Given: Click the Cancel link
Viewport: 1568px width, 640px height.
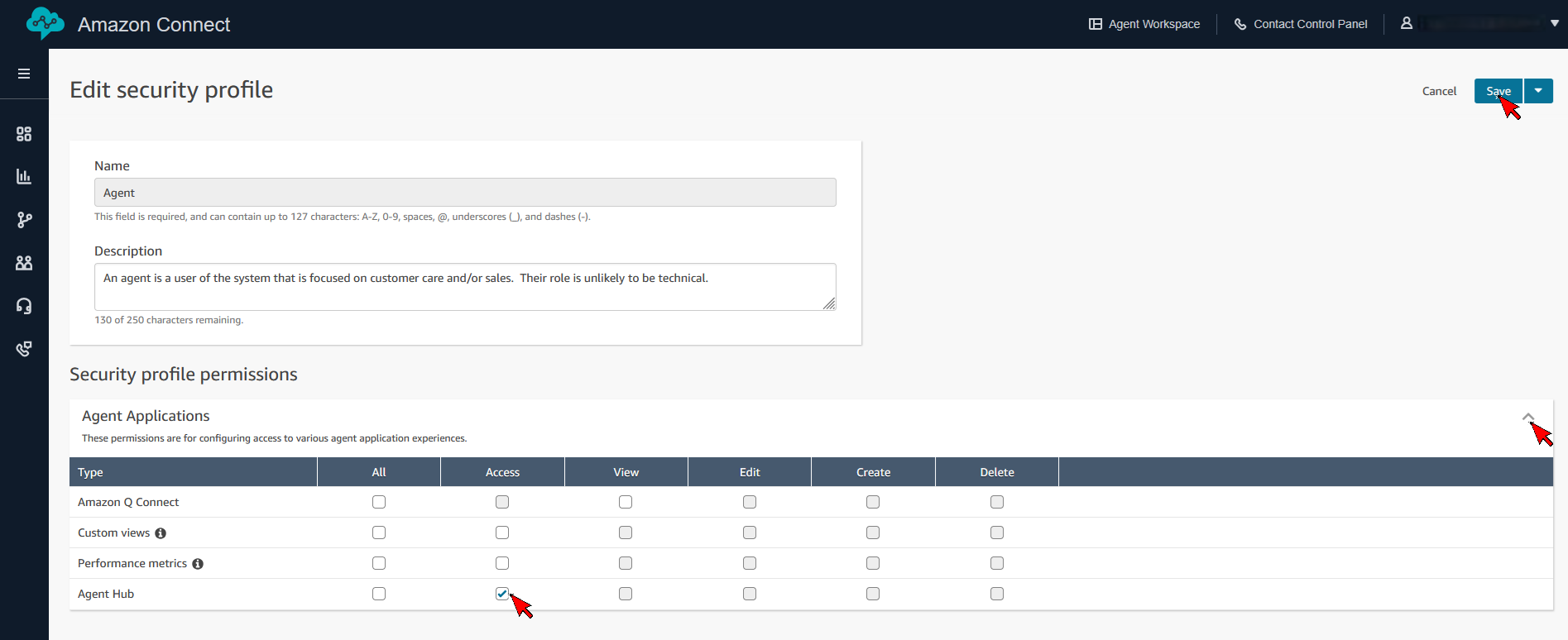Looking at the screenshot, I should 1439,91.
